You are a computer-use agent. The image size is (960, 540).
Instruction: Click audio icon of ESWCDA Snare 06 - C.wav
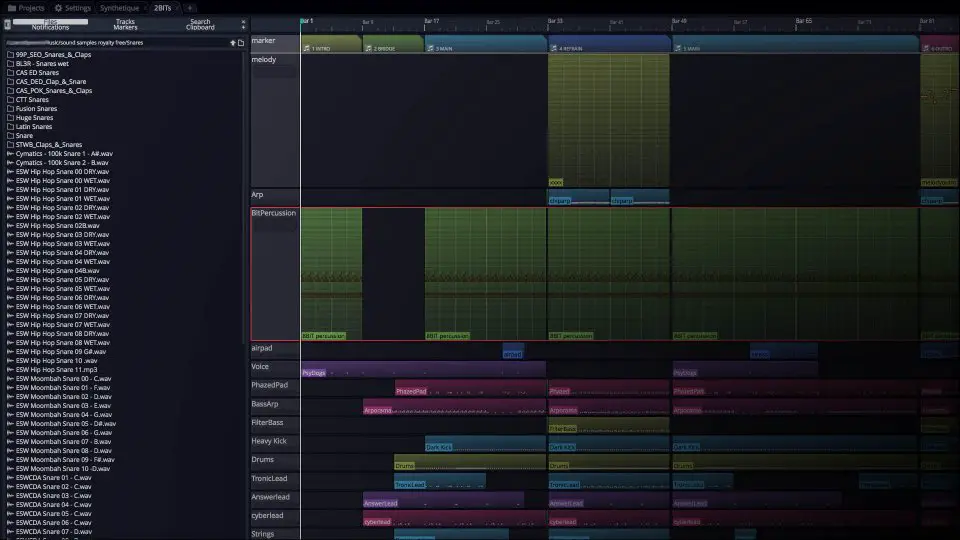click(10, 522)
